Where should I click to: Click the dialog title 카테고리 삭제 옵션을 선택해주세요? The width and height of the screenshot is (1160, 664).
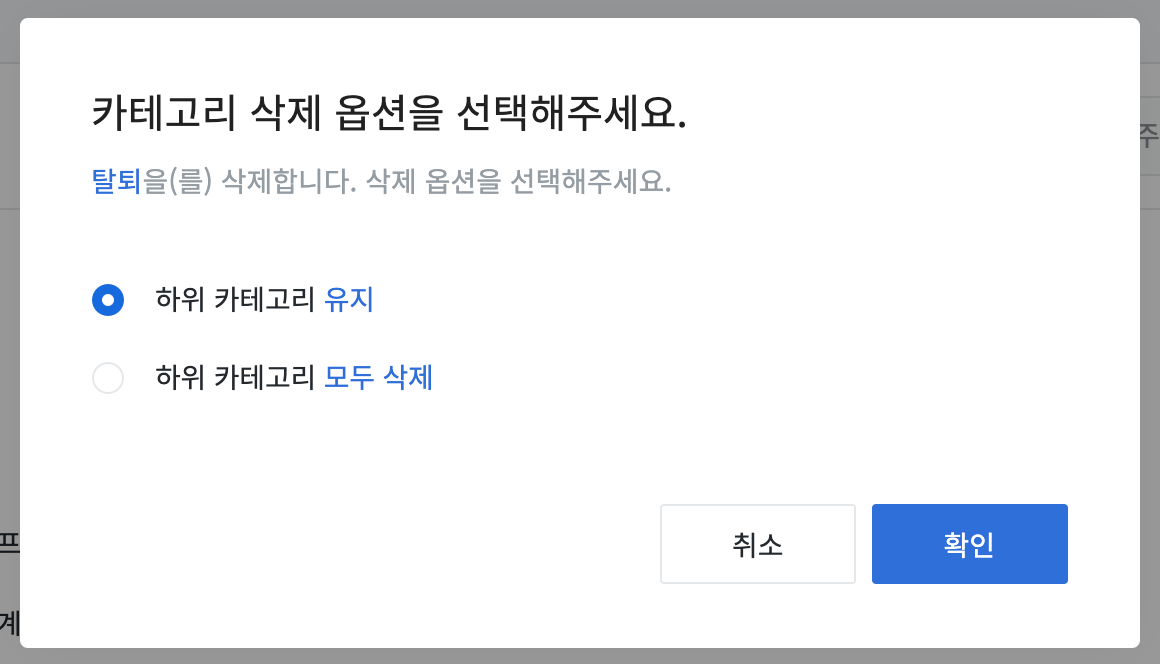click(389, 114)
